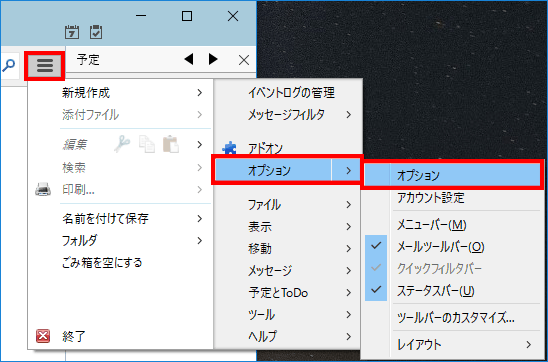
Task: Click the 編集 label
Action: tap(74, 144)
